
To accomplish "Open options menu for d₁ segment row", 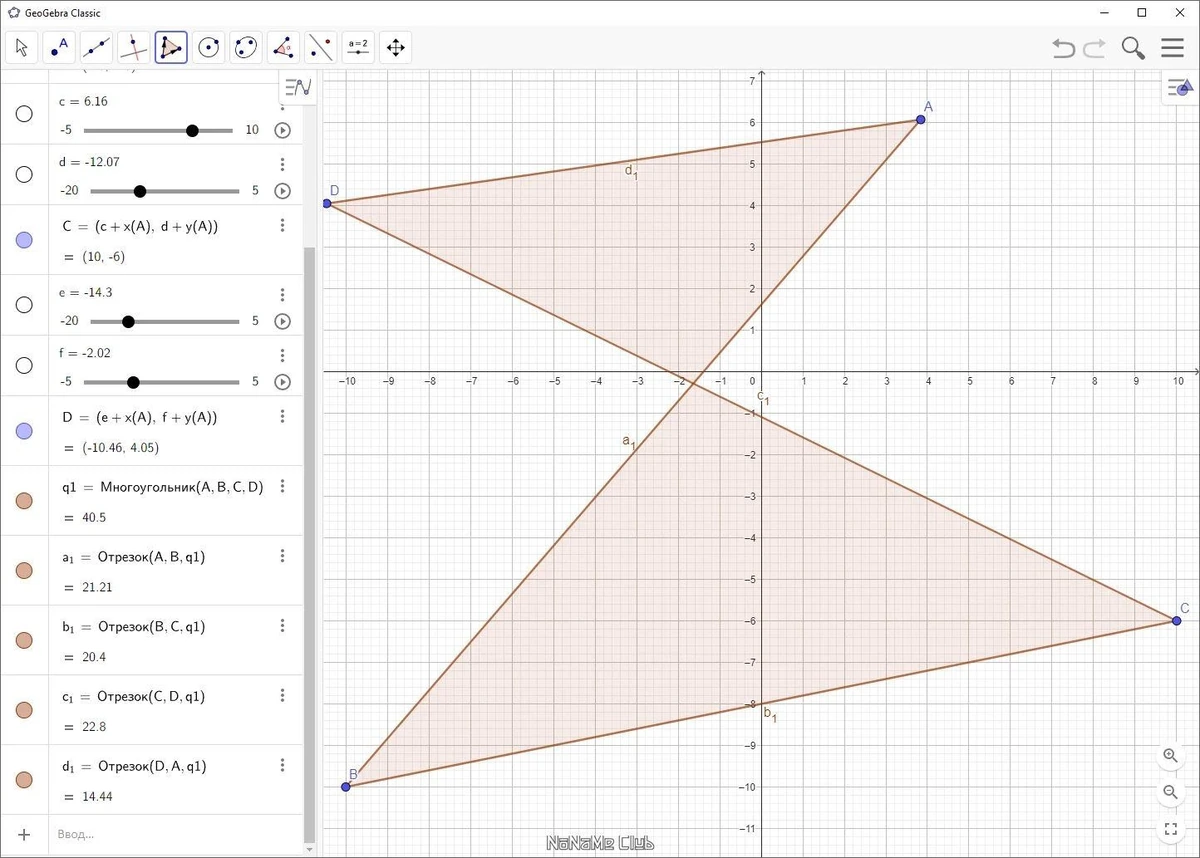I will click(283, 765).
